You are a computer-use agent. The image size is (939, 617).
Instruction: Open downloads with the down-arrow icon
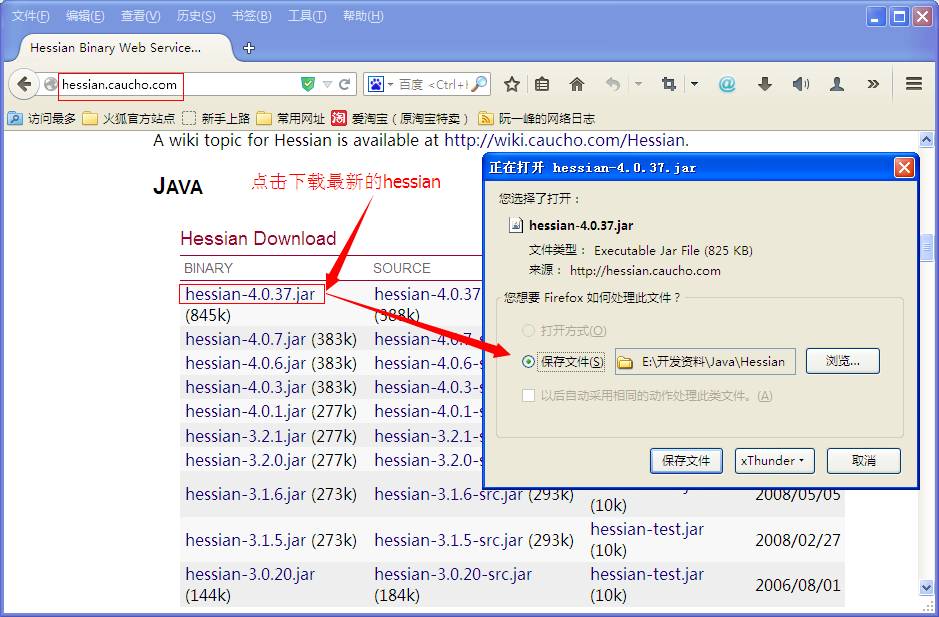pyautogui.click(x=765, y=84)
